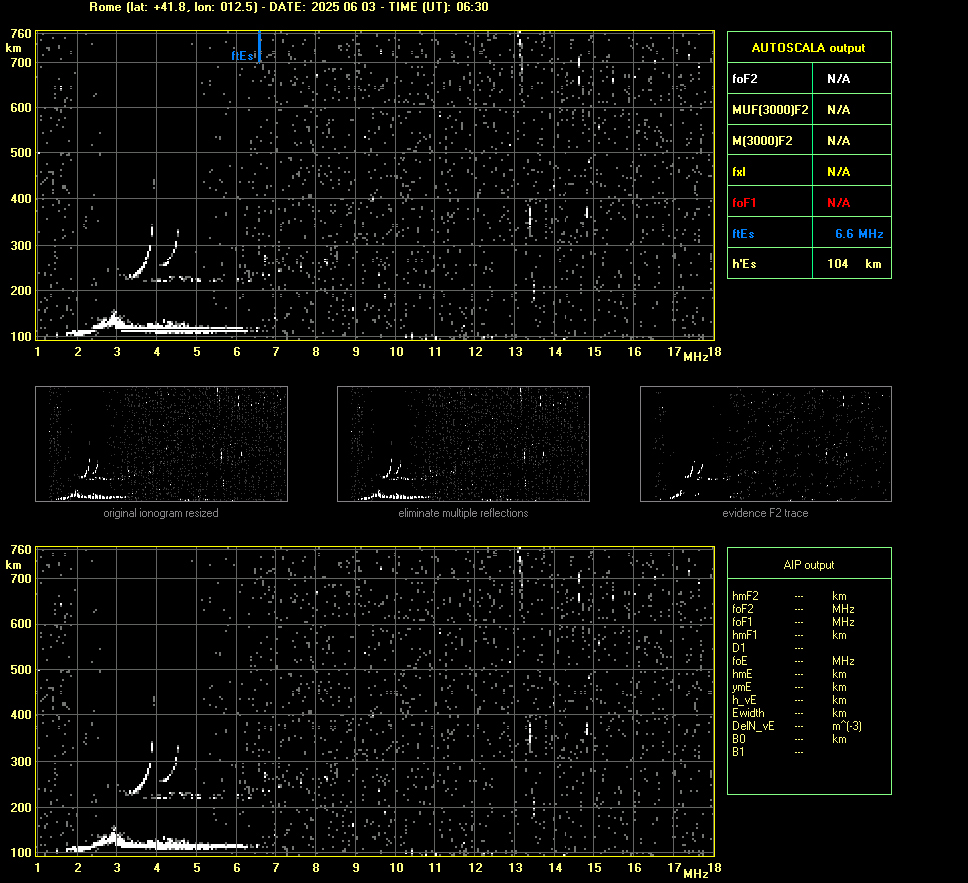Click the 'AUTOSCALA output' header
This screenshot has width=968, height=883.
808,48
